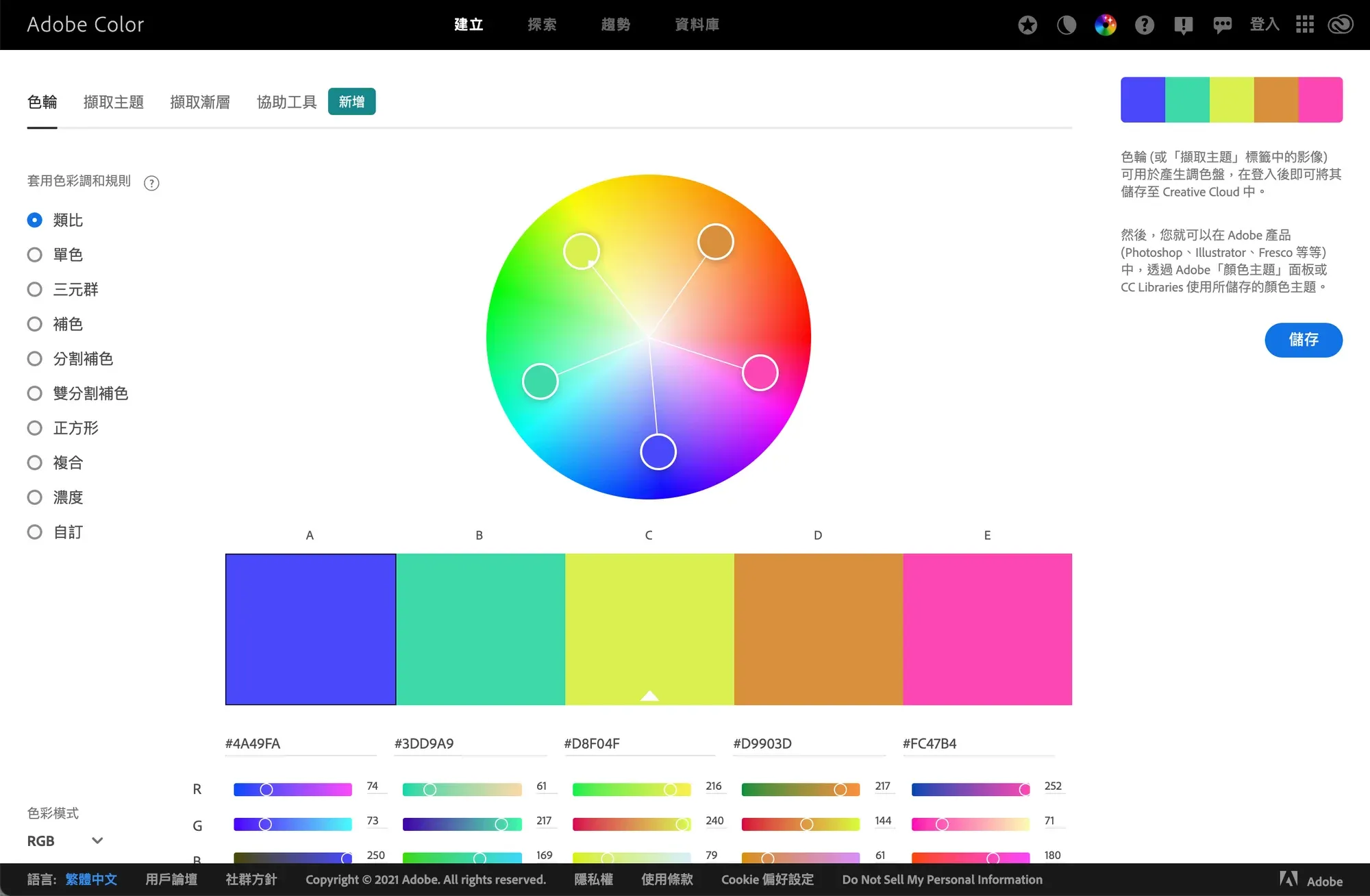Edit the hex field #FC47B4

978,744
